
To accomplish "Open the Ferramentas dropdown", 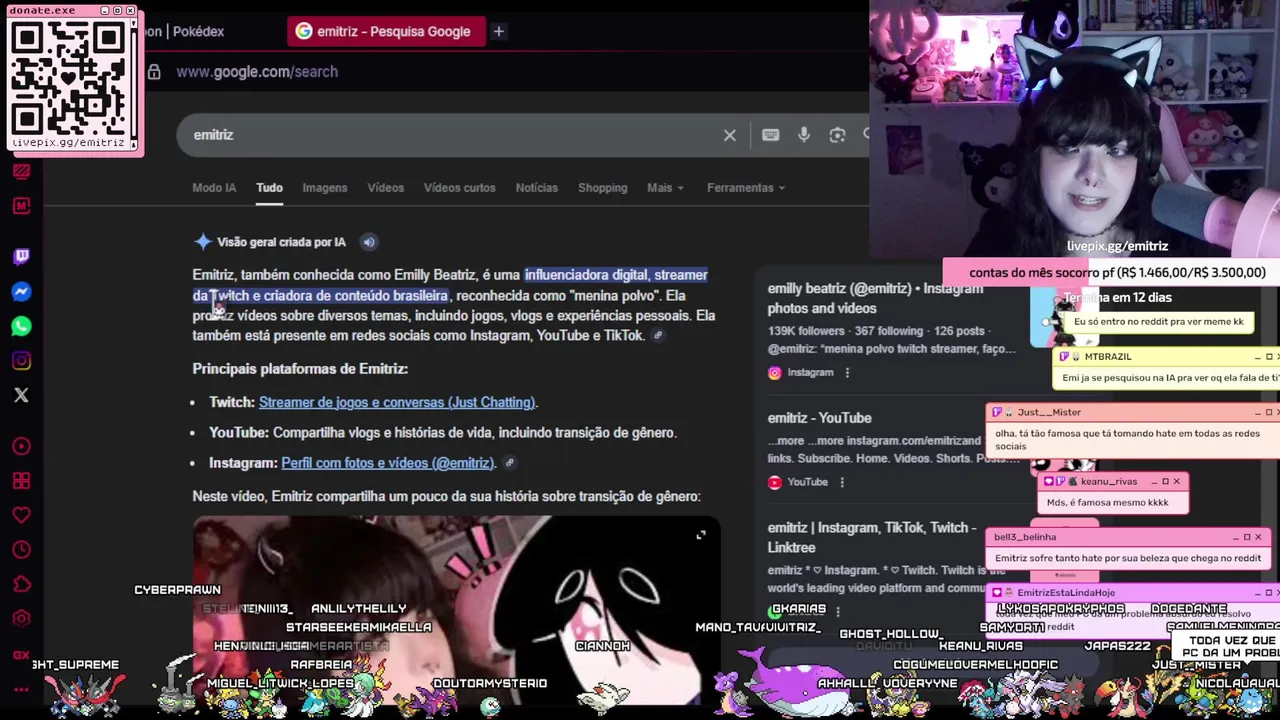I will click(746, 188).
